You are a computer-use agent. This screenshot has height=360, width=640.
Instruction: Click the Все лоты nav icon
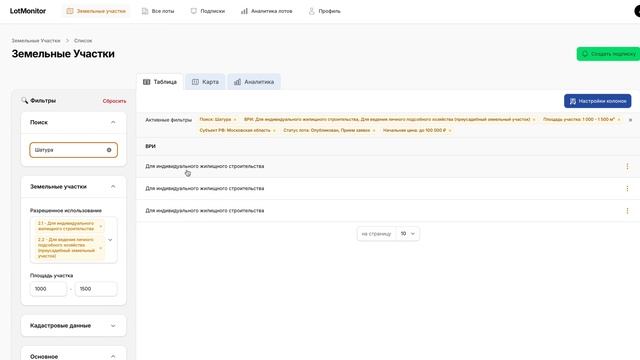[x=145, y=11]
